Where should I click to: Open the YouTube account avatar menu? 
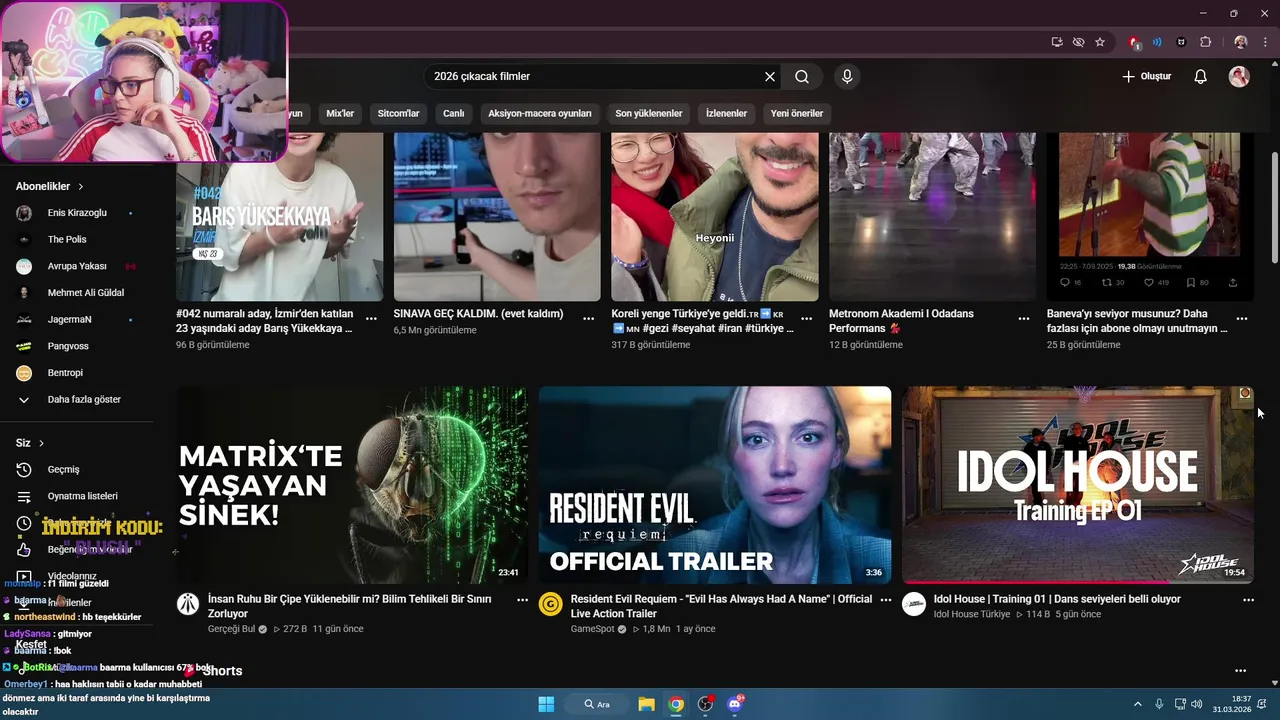tap(1239, 76)
